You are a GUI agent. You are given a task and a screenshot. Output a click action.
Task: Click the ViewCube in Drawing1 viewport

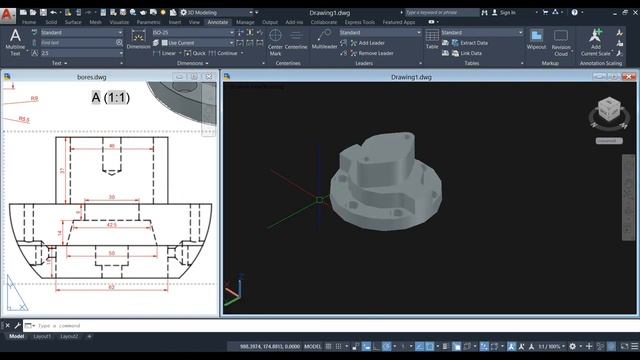click(x=609, y=110)
